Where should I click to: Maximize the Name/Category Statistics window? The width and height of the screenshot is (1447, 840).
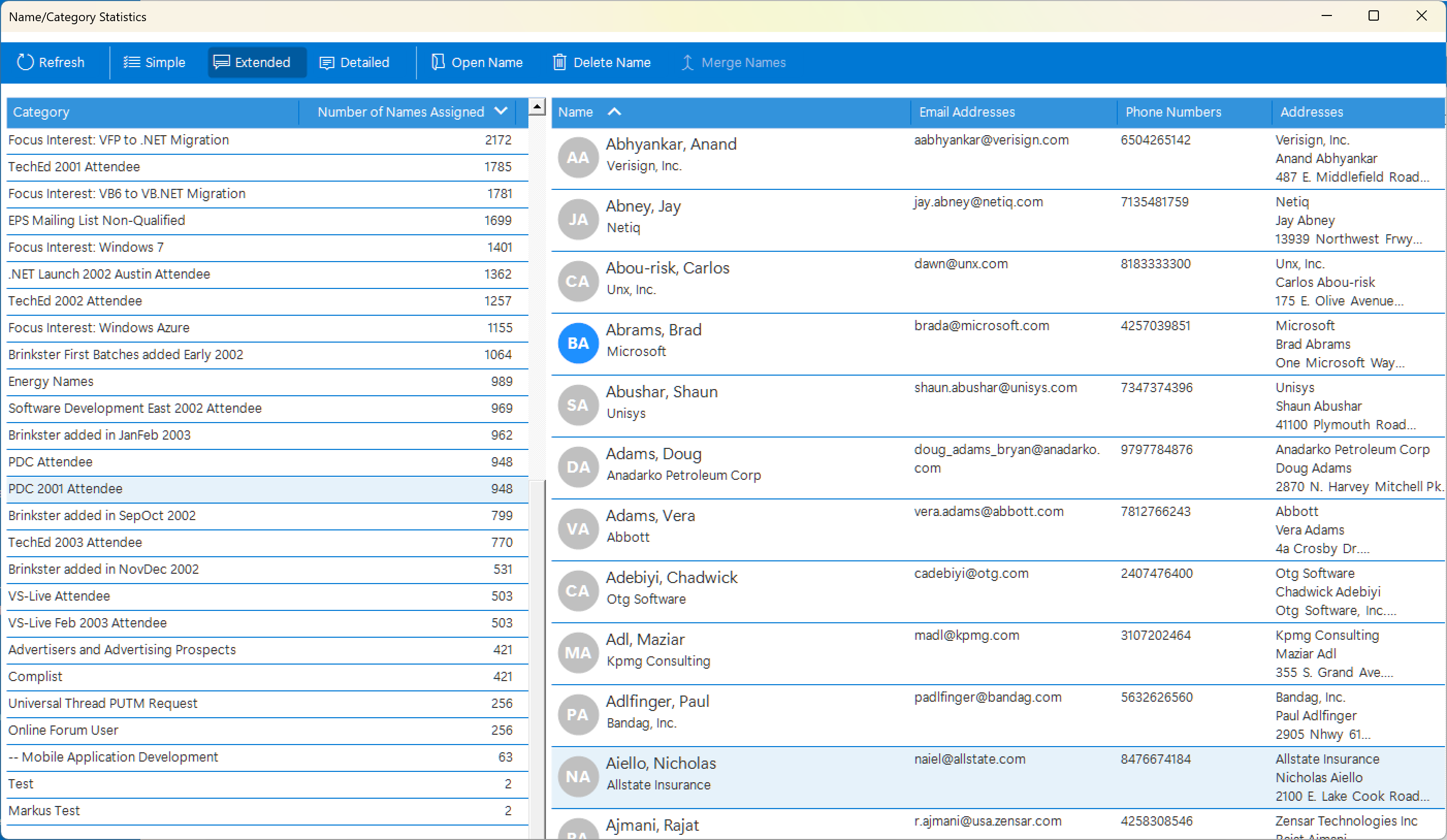tap(1374, 16)
